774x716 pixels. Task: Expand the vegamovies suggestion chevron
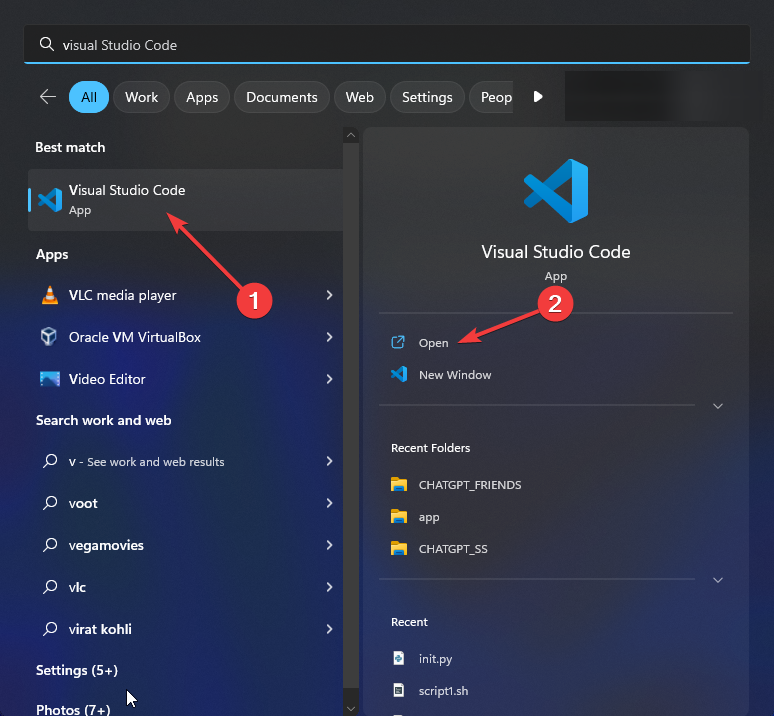tap(329, 545)
